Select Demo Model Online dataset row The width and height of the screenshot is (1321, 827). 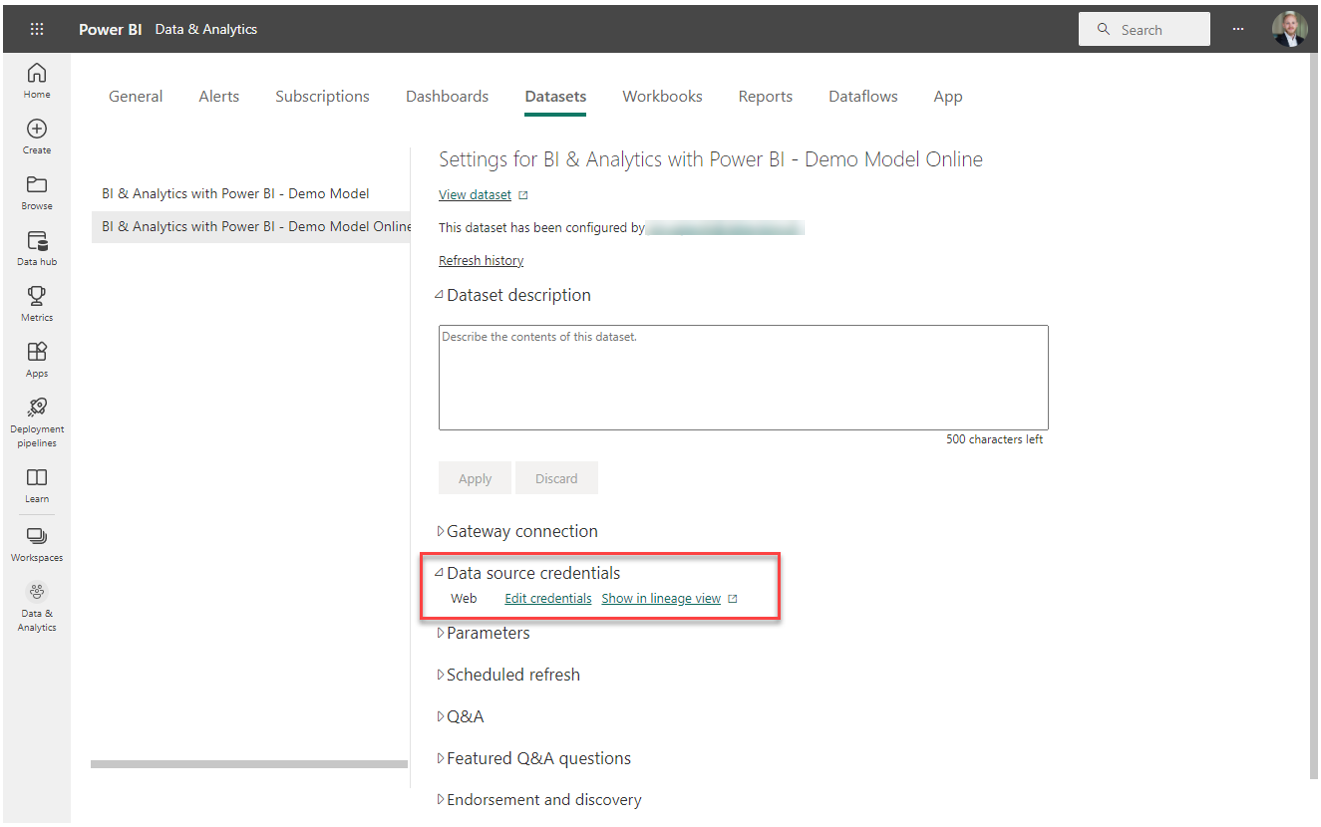250,227
